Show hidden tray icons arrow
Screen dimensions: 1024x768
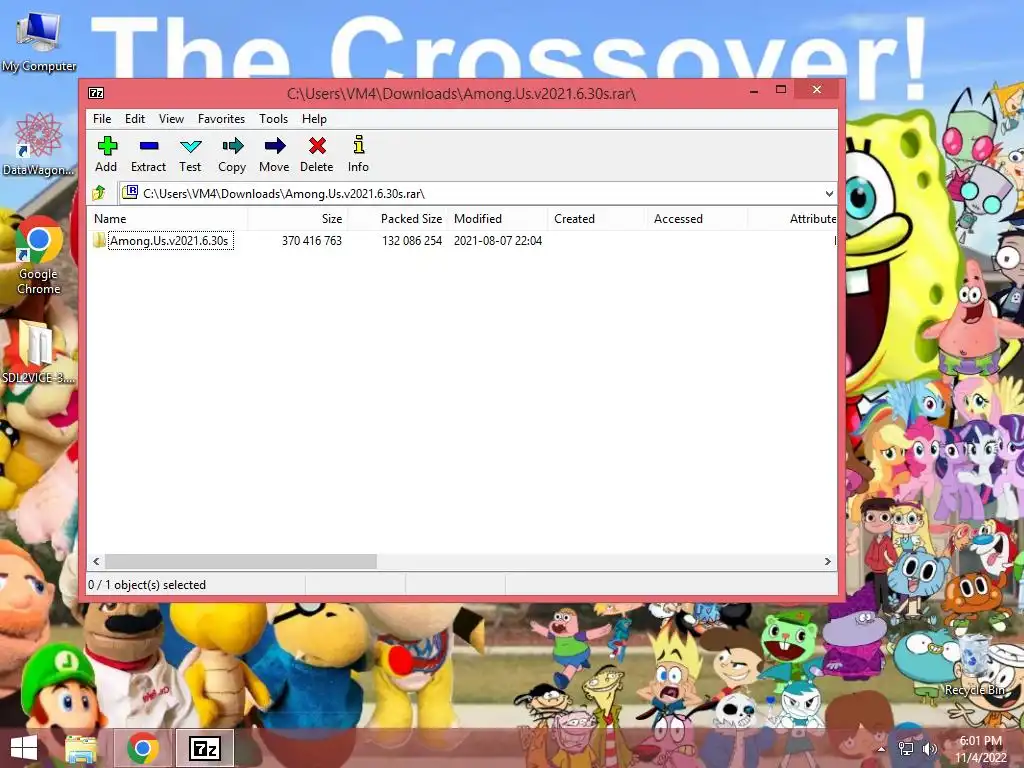882,749
